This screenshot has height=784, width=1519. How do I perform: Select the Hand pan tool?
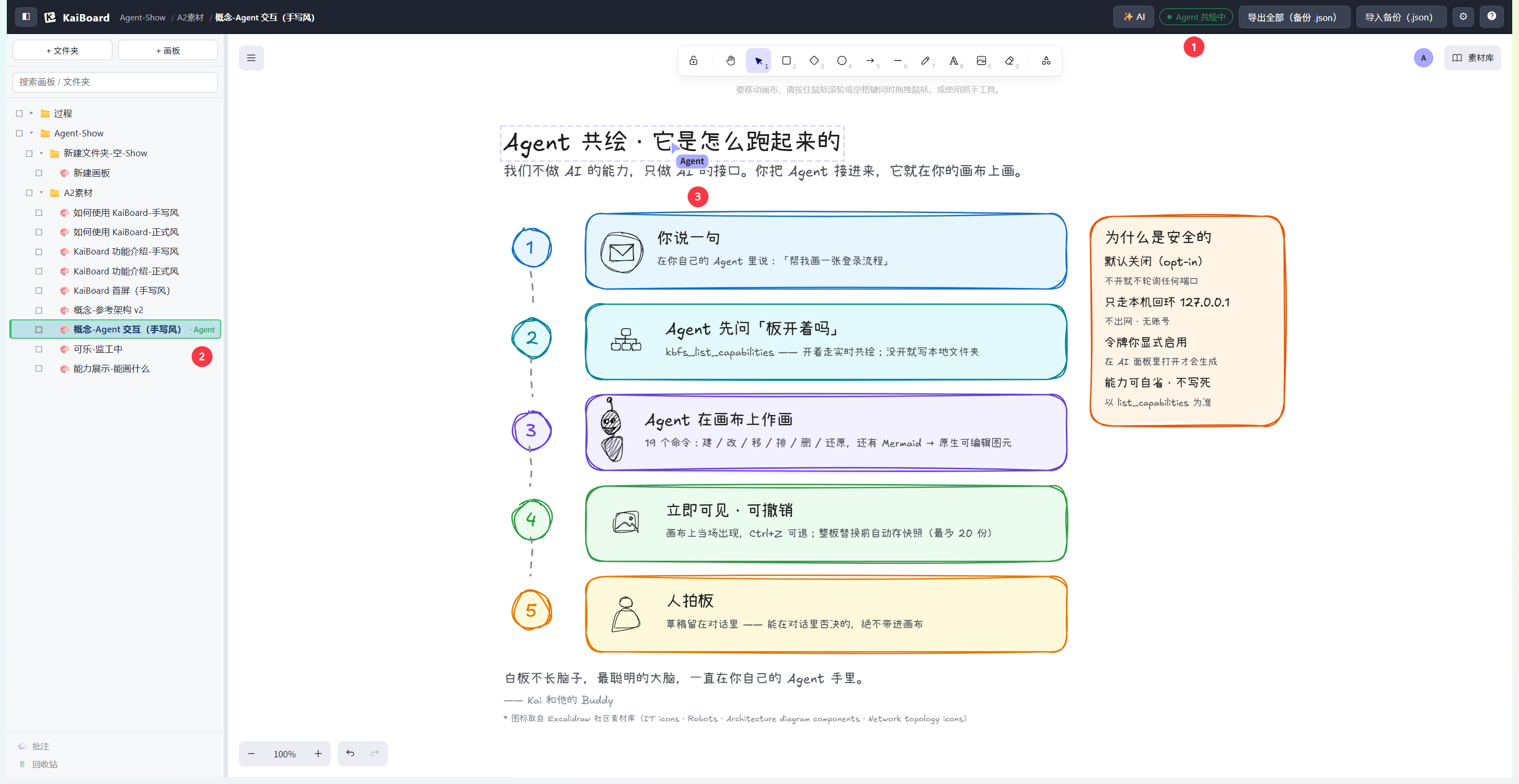tap(731, 60)
